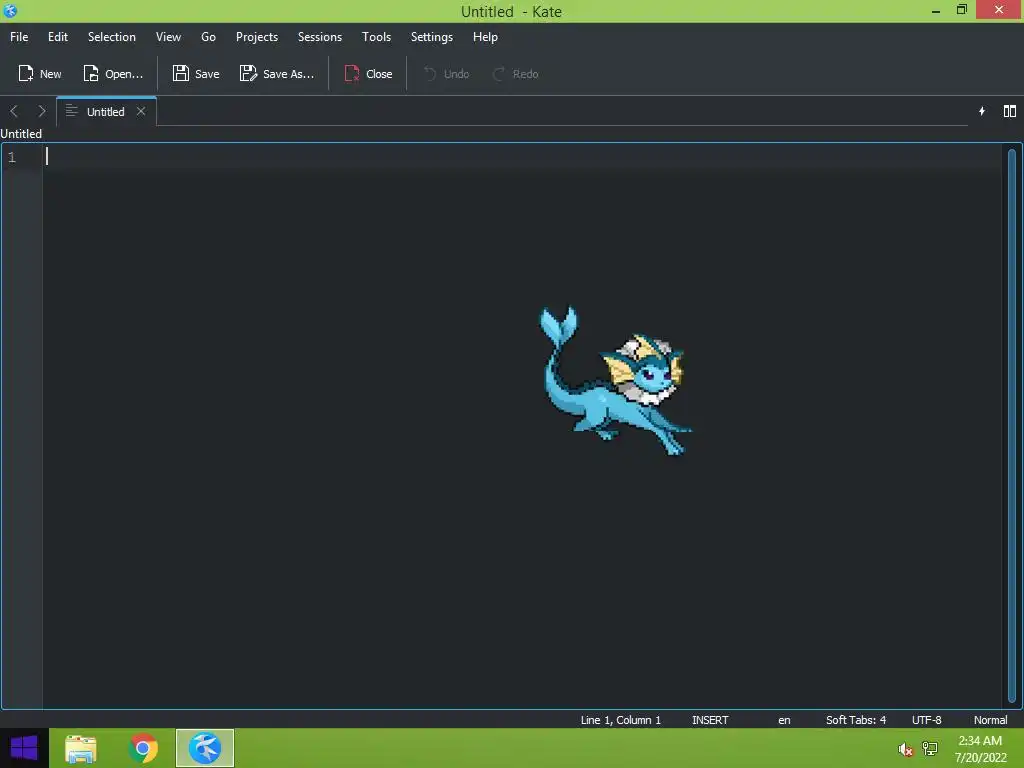Image resolution: width=1024 pixels, height=768 pixels.
Task: Open the Tools menu
Action: tap(376, 37)
